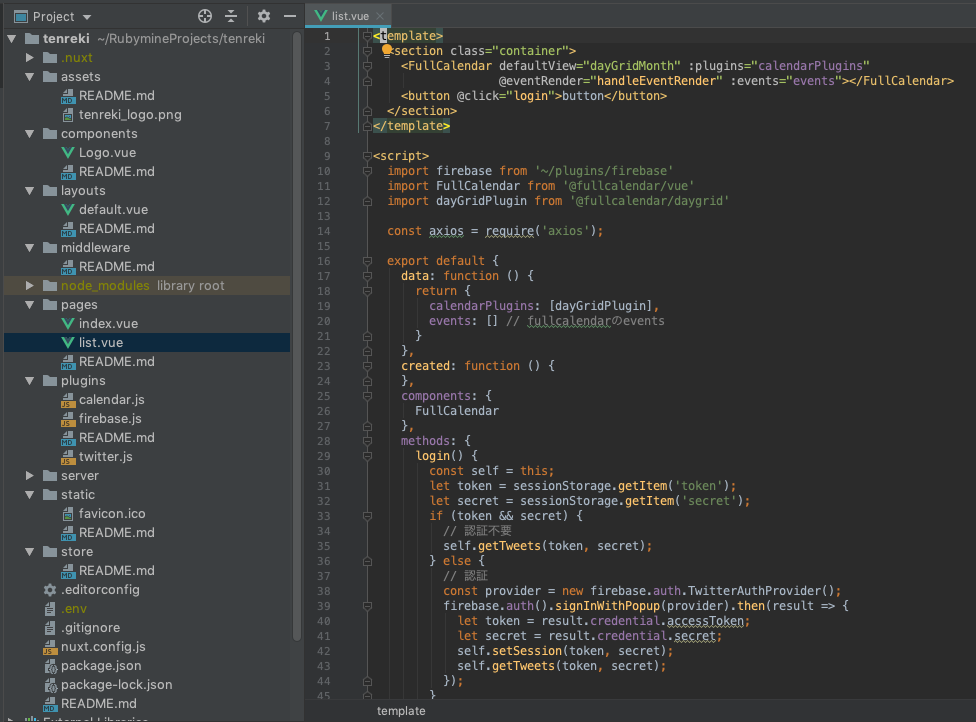The image size is (976, 722).
Task: Click the locate/scroll-from-source target icon
Action: coord(205,16)
